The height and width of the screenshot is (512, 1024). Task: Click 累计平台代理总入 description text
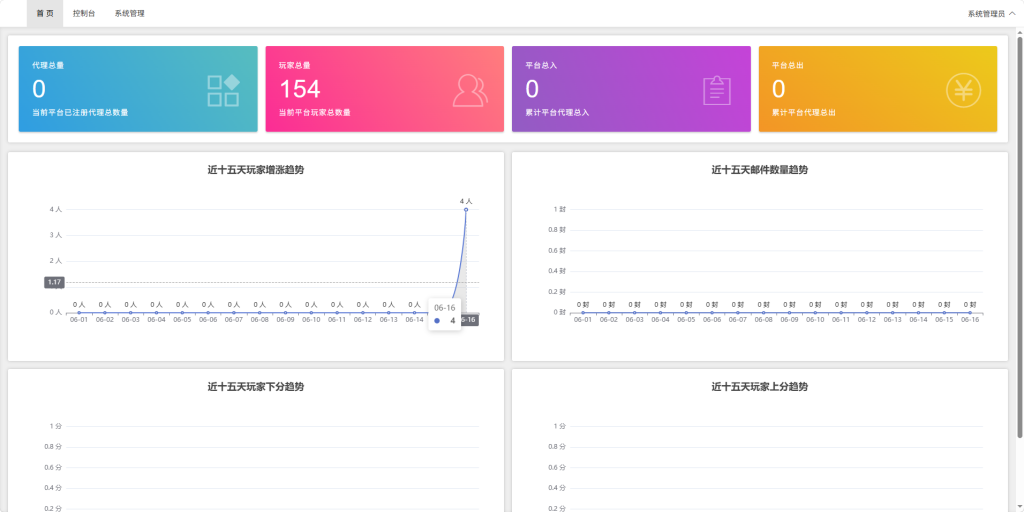[x=557, y=112]
